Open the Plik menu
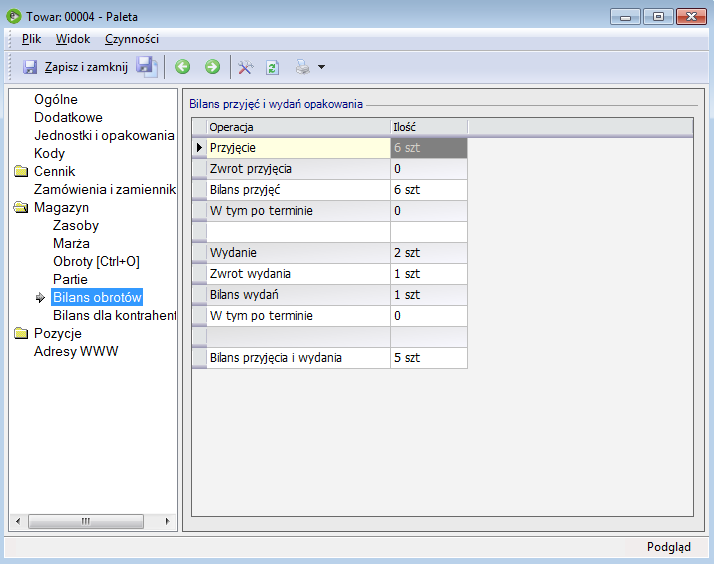Screen dimensions: 714x564 31,39
